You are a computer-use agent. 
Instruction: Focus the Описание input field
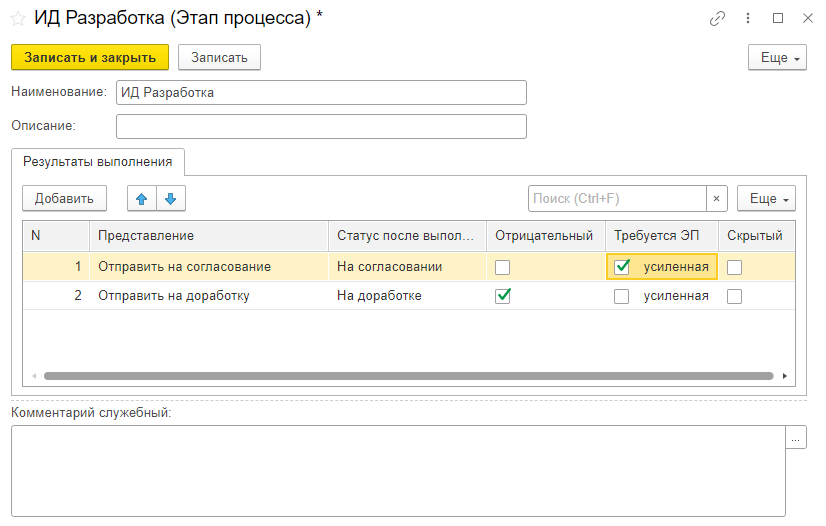click(x=321, y=126)
